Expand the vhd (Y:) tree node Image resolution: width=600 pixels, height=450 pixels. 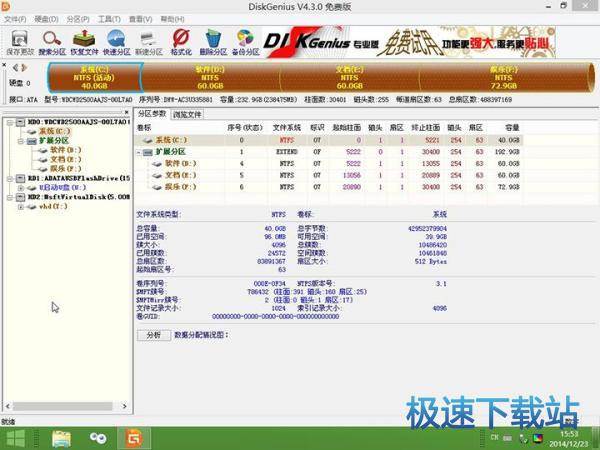[21, 207]
